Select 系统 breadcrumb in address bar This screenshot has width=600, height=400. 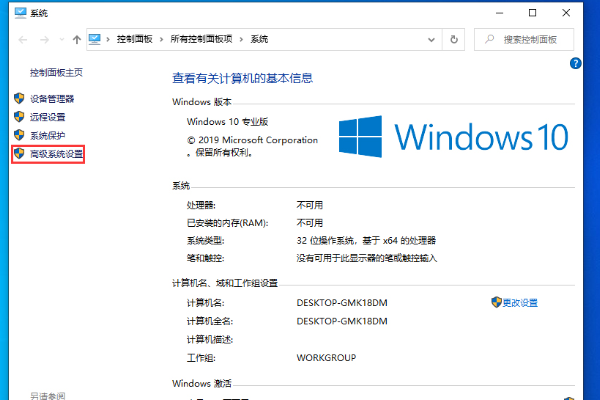(x=259, y=39)
